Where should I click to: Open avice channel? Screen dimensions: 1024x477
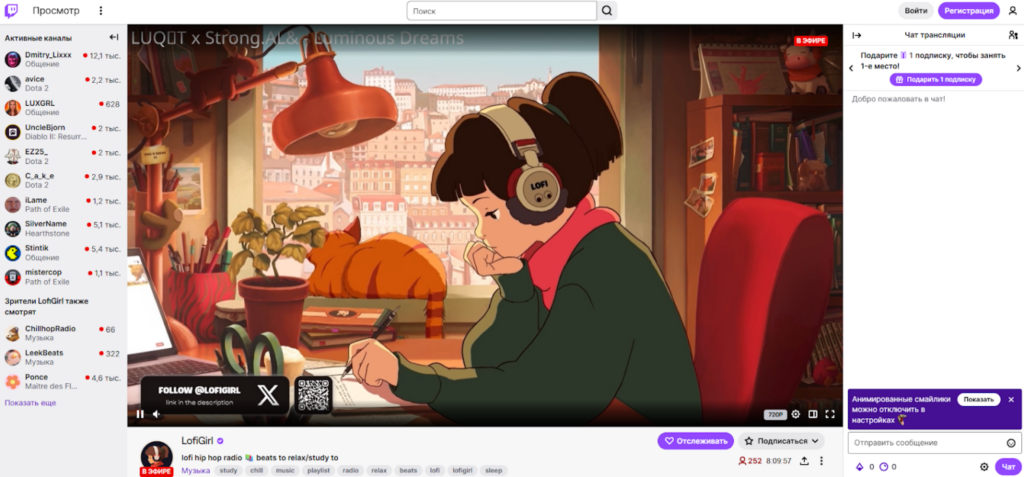click(x=63, y=84)
